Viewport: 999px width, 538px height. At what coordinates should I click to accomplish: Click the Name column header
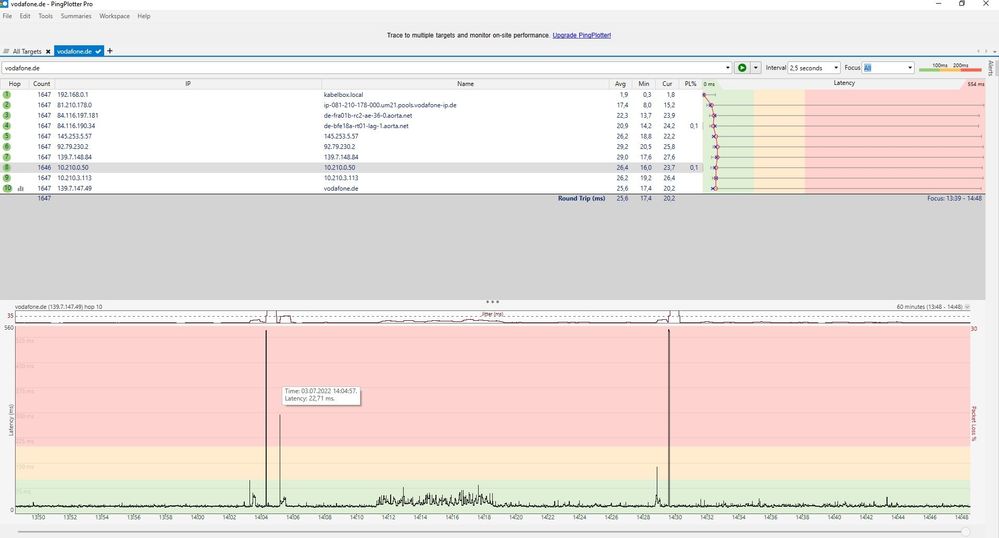465,84
